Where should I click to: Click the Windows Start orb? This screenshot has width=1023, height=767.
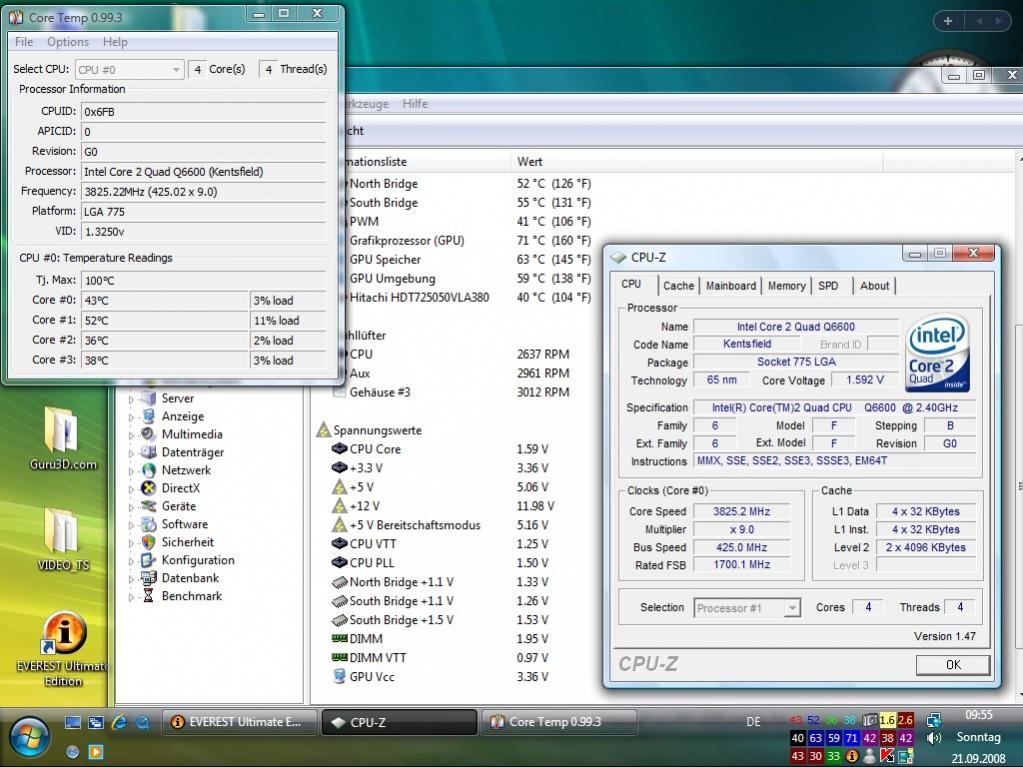tap(29, 738)
